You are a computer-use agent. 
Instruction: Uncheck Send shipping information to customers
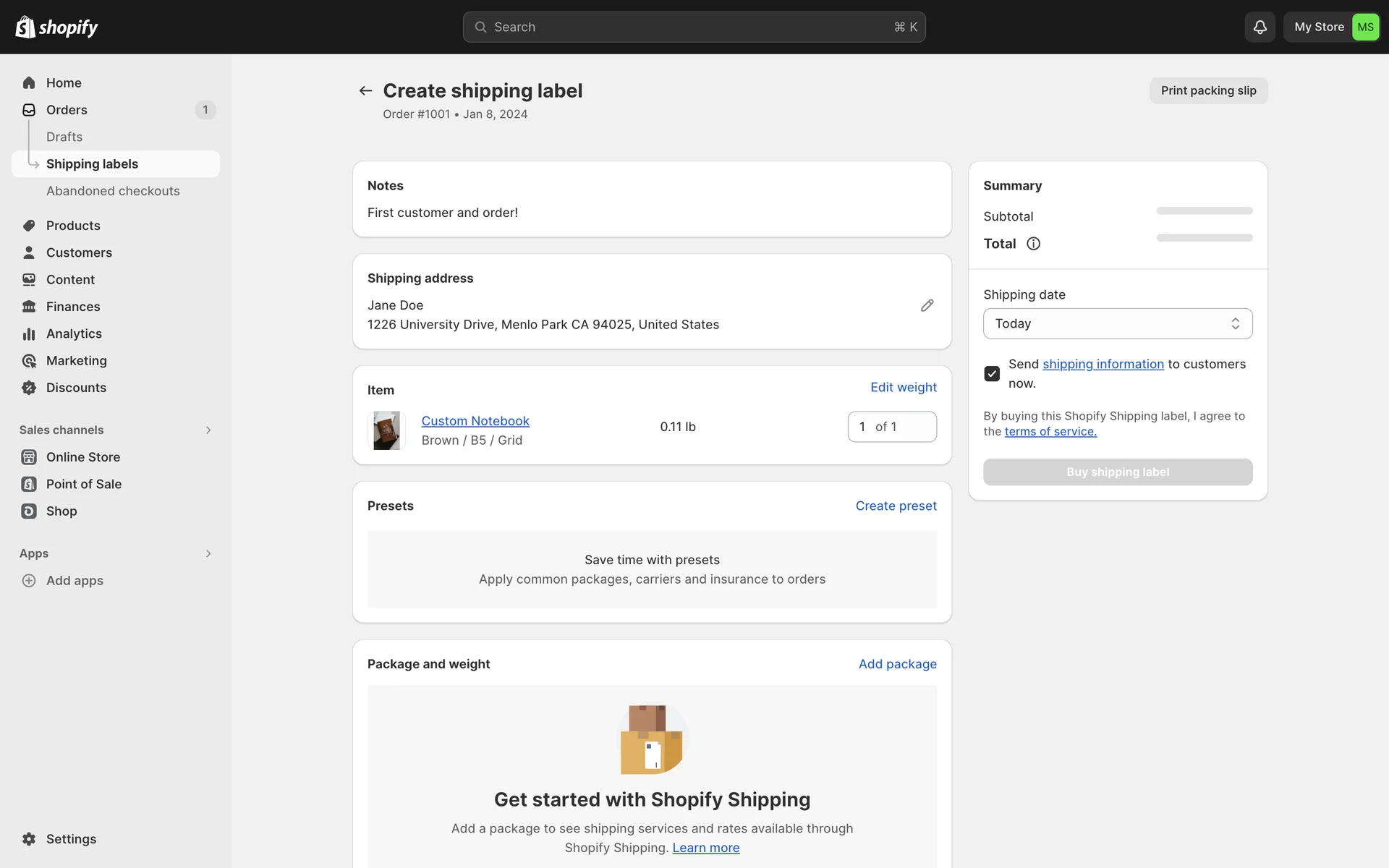click(x=992, y=373)
